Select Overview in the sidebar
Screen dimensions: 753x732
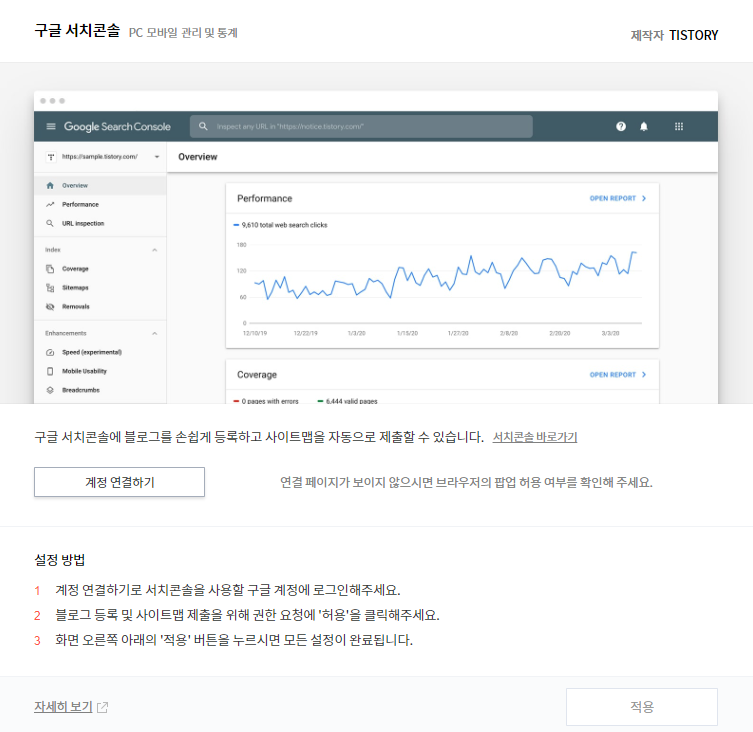pyautogui.click(x=100, y=185)
